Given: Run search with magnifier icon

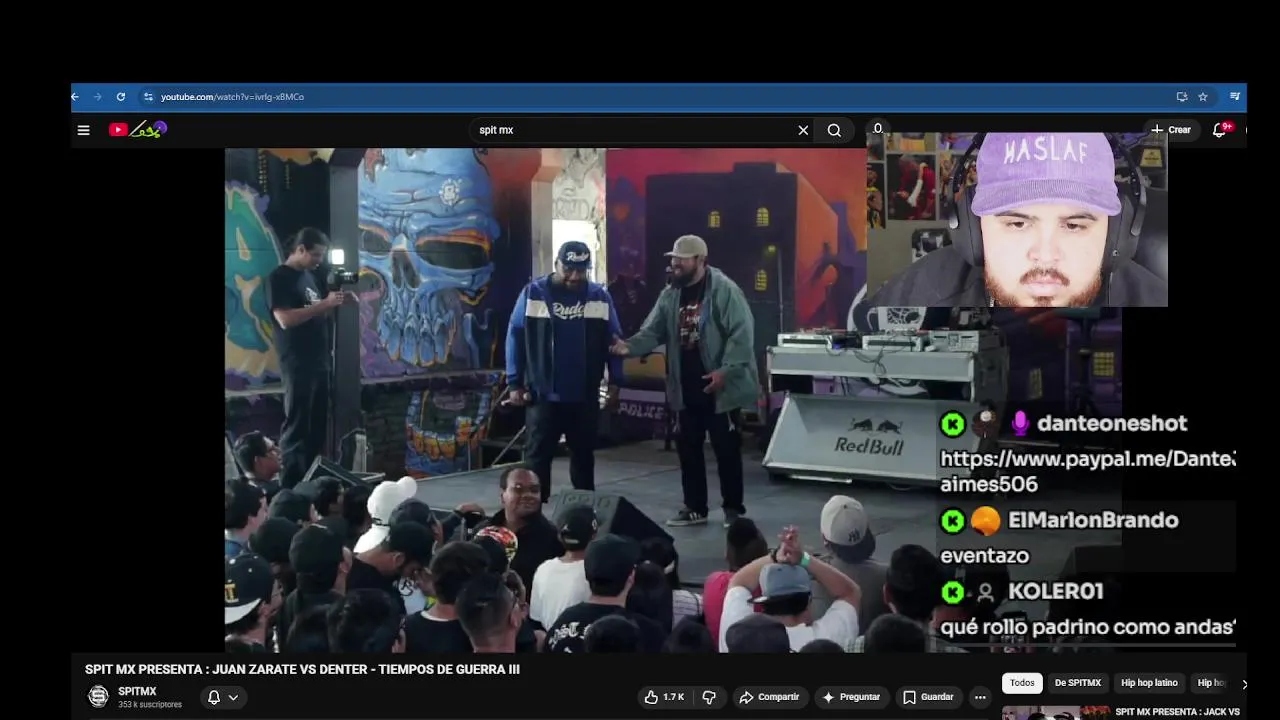Looking at the screenshot, I should tap(834, 130).
